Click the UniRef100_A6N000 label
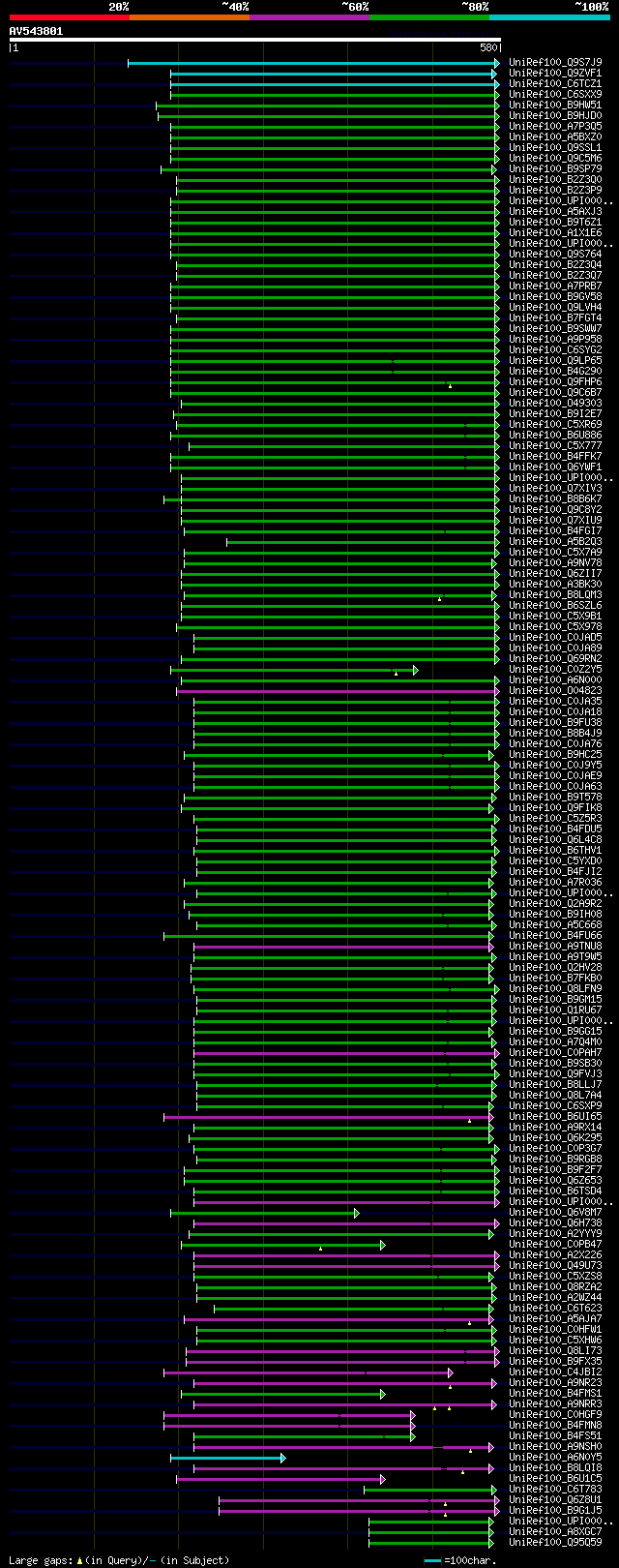Screen dimensions: 619x1568 pyautogui.click(x=555, y=679)
